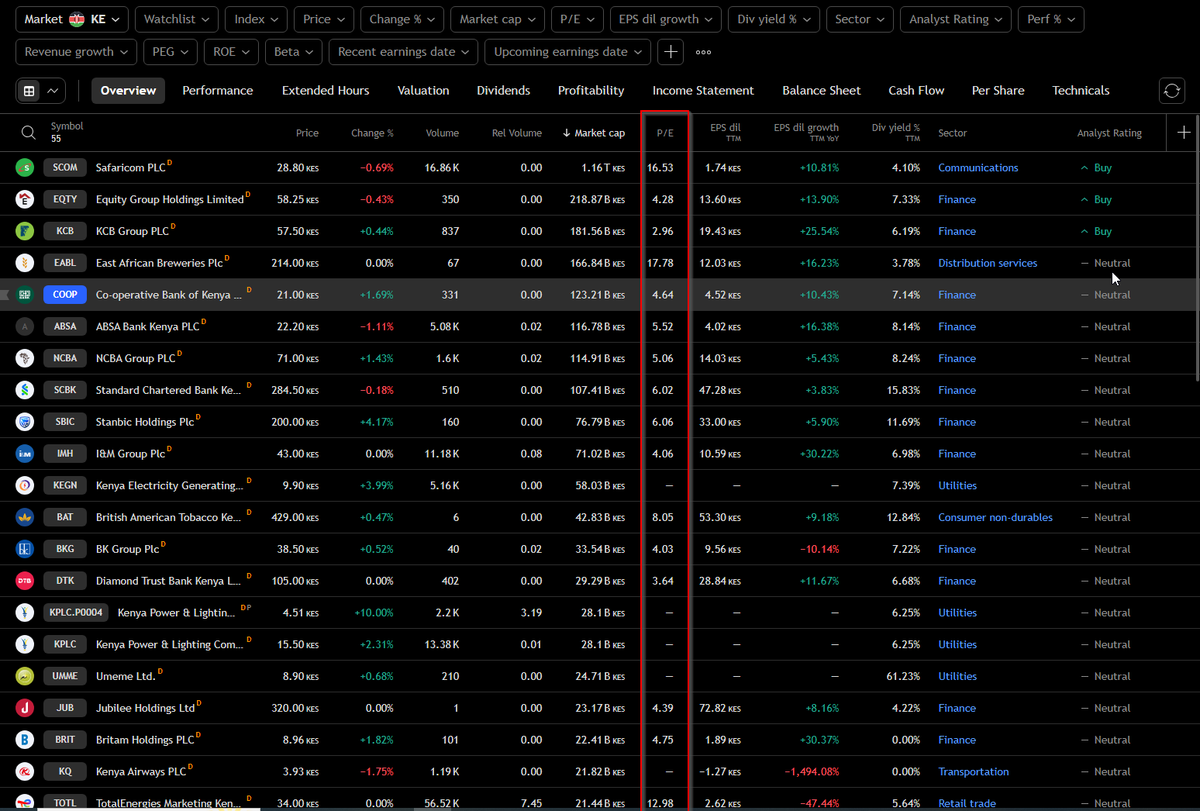1200x811 pixels.
Task: Click the Umeme Ltd. logo icon
Action: 25,677
